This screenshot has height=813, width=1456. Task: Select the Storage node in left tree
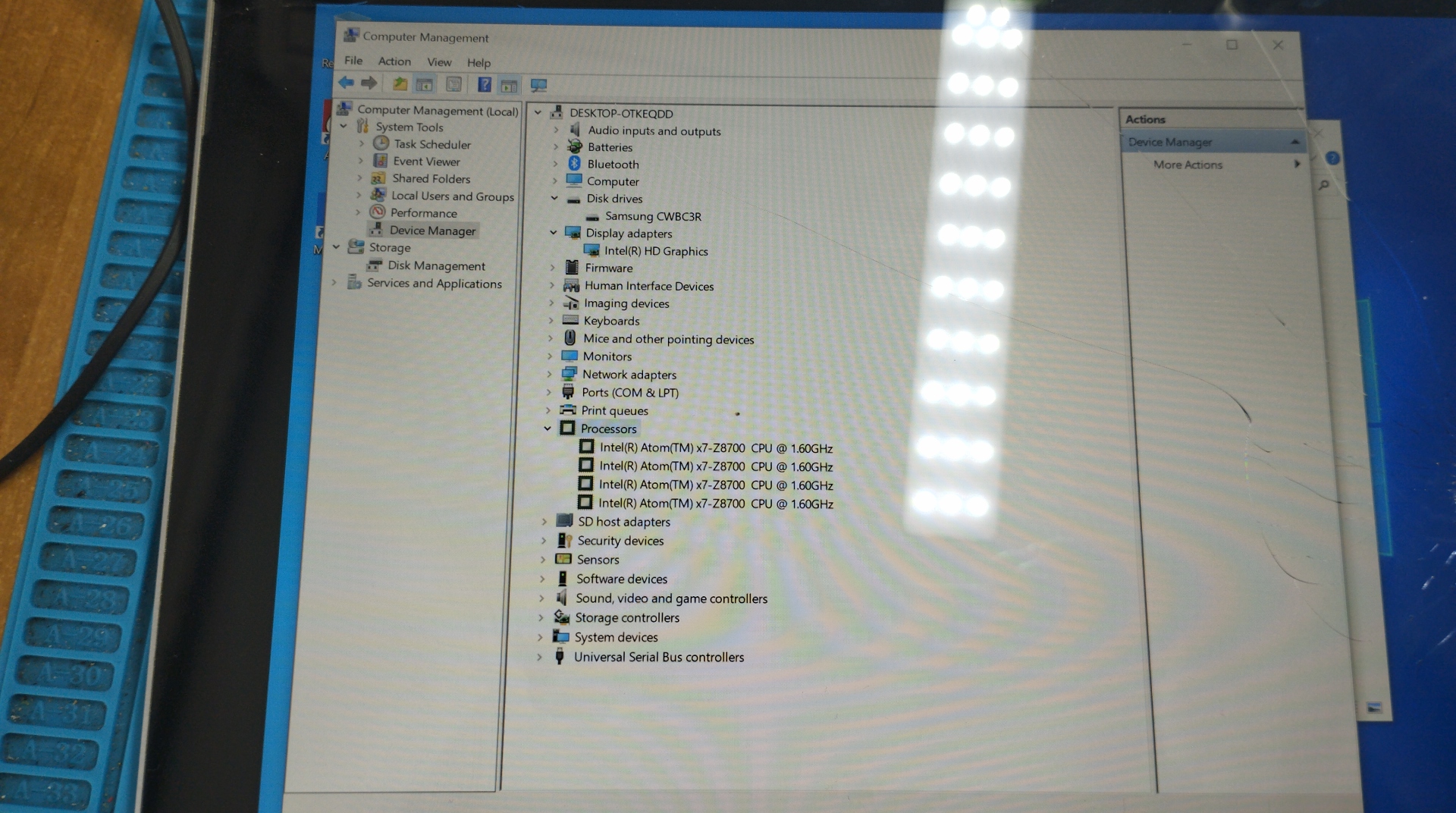pyautogui.click(x=389, y=247)
